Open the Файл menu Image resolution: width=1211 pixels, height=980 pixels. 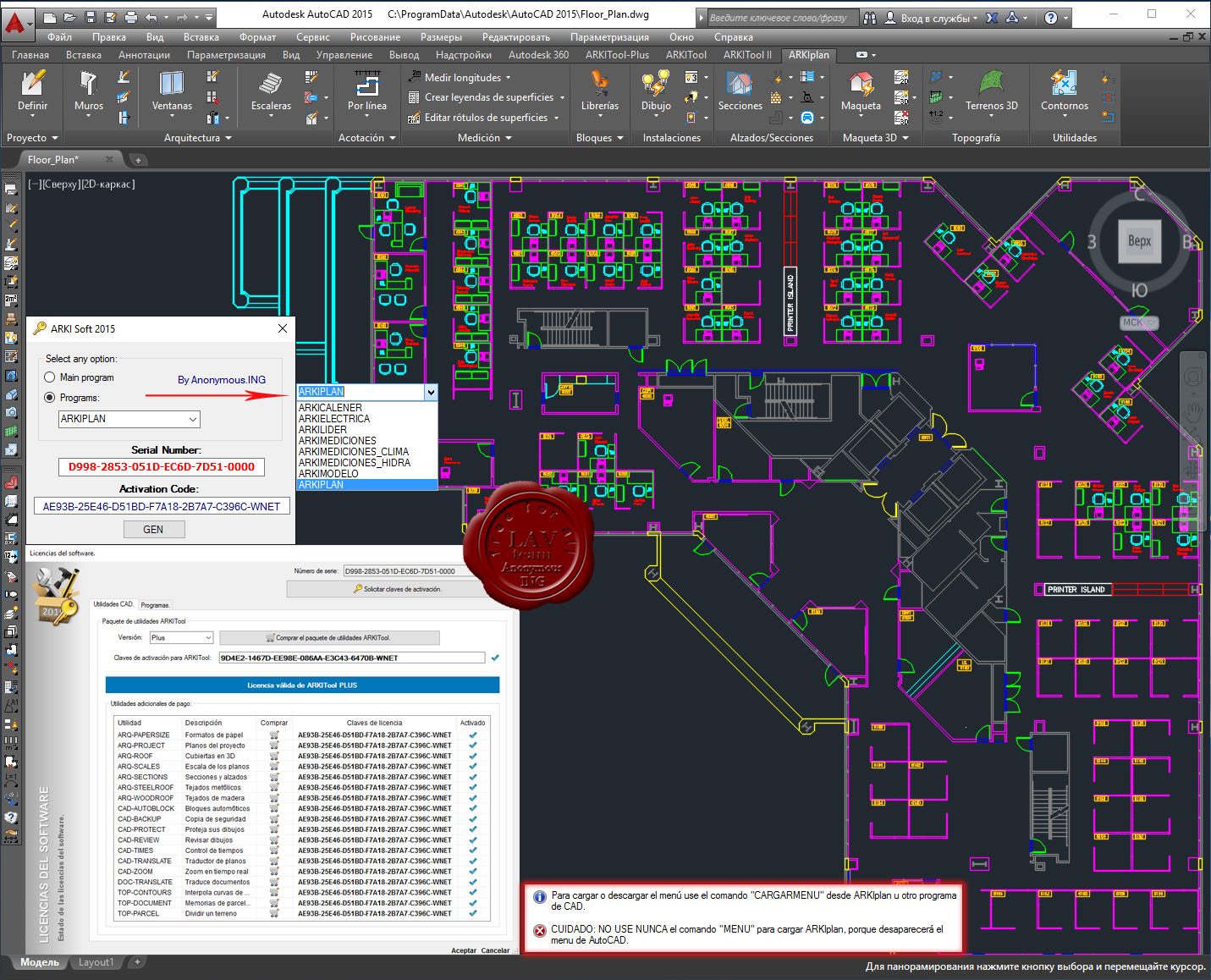pos(59,37)
